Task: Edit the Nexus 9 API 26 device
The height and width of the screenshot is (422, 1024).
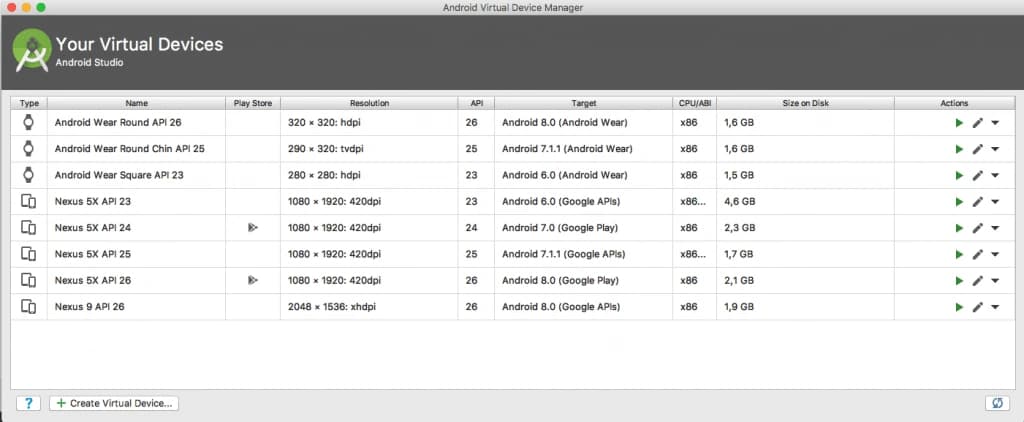Action: [x=978, y=306]
